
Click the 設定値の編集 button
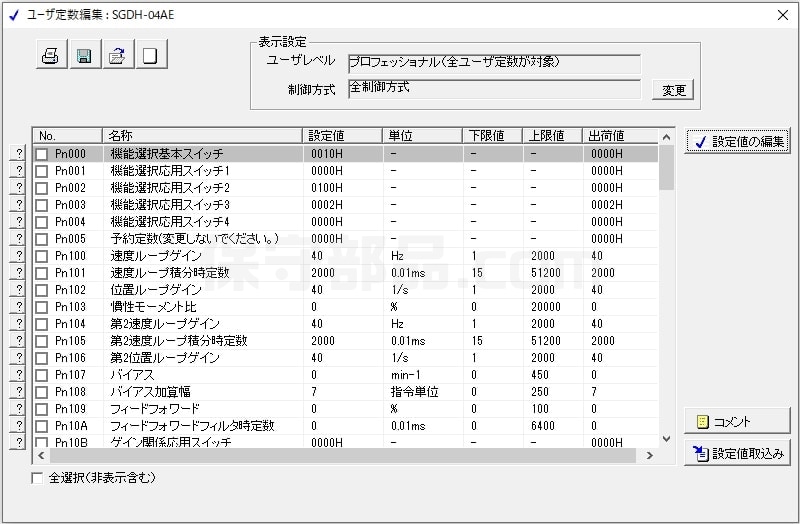737,142
